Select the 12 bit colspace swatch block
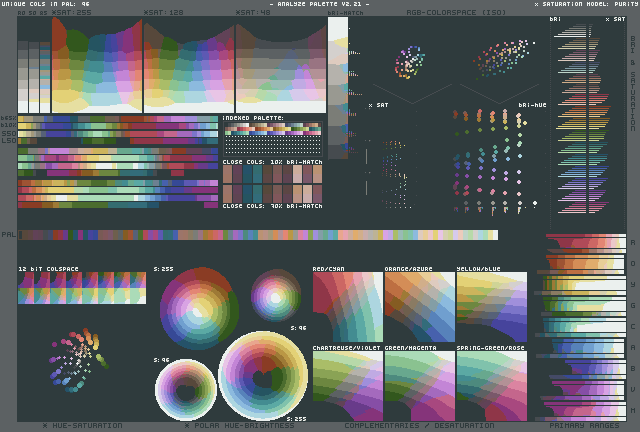The width and height of the screenshot is (640, 432). 82,289
